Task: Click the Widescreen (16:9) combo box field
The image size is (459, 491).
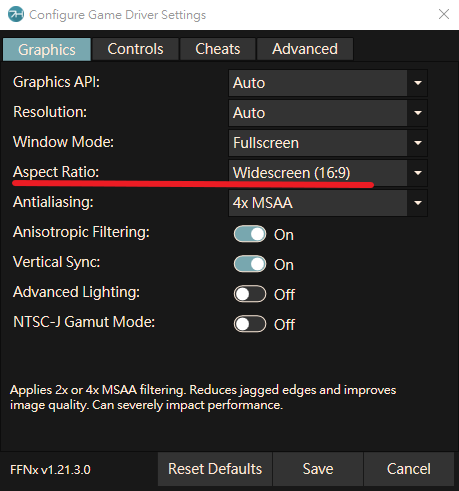Action: 328,173
